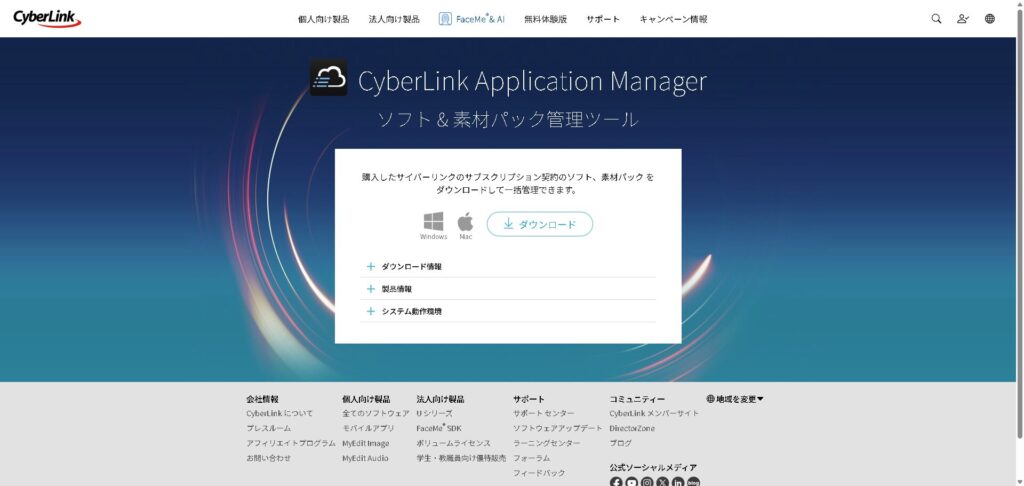The image size is (1024, 486).
Task: Click the globe language icon in header
Action: 990,19
